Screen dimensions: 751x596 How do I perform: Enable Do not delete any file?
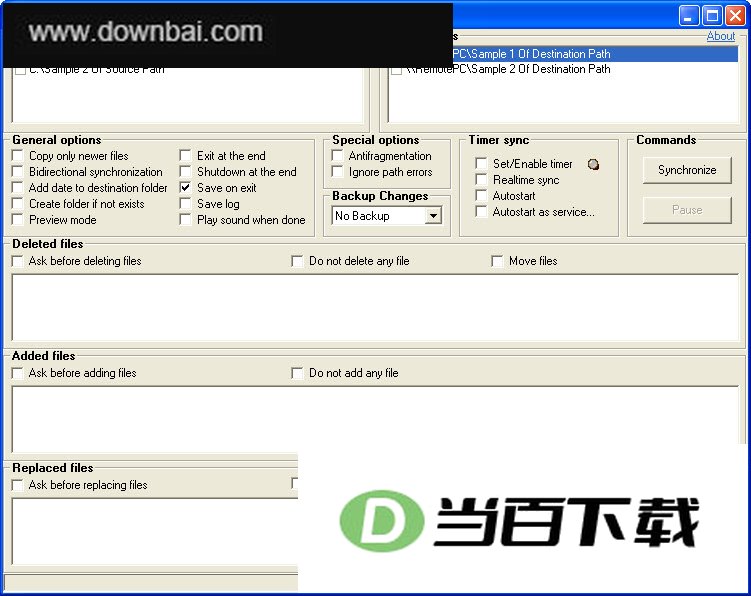(297, 261)
